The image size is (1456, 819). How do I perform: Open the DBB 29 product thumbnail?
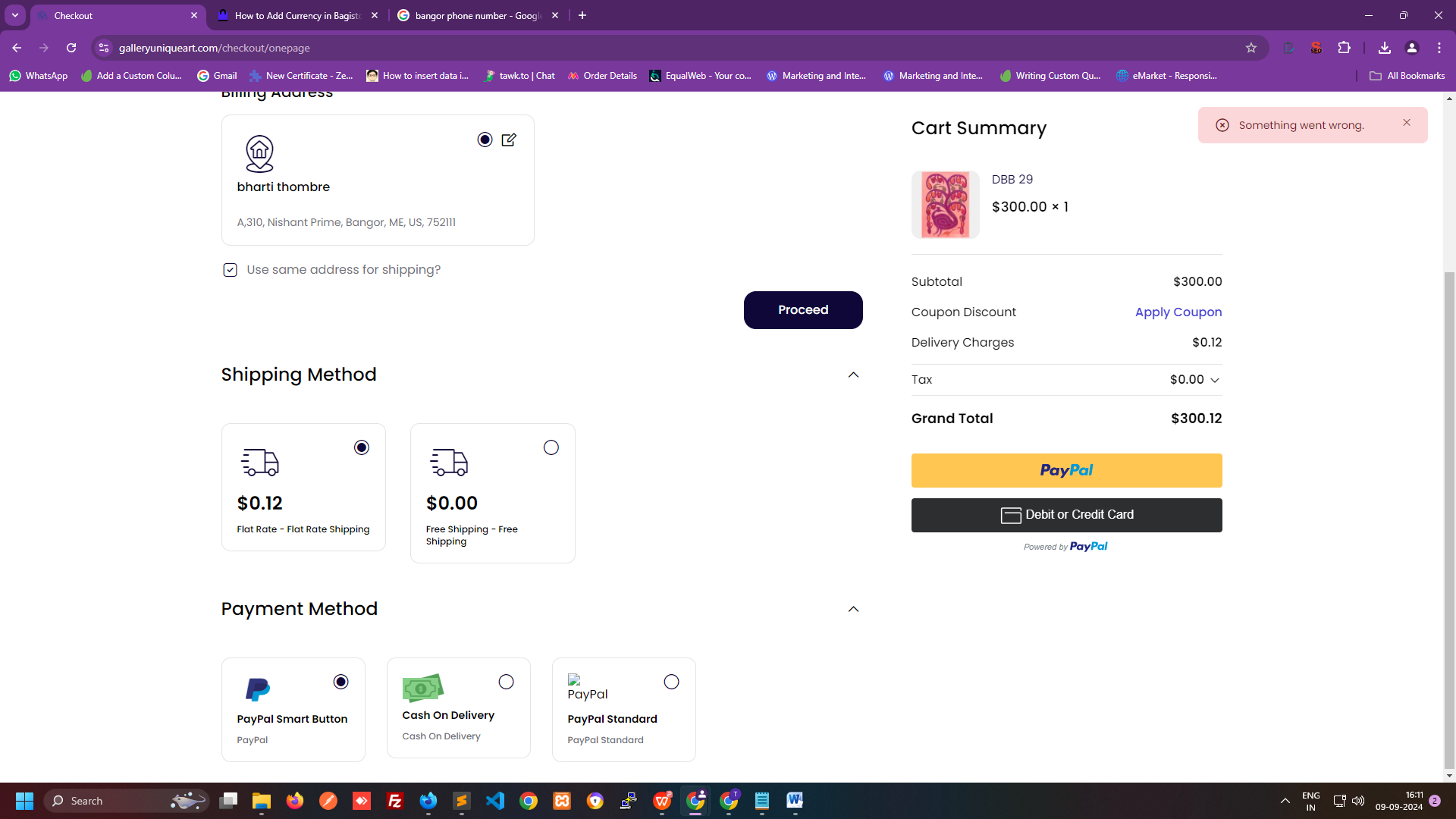pyautogui.click(x=945, y=205)
